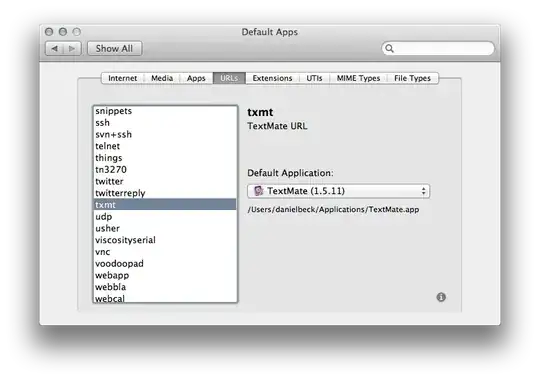Select twitterreply in the URL list
The height and width of the screenshot is (380, 540).
tap(165, 193)
